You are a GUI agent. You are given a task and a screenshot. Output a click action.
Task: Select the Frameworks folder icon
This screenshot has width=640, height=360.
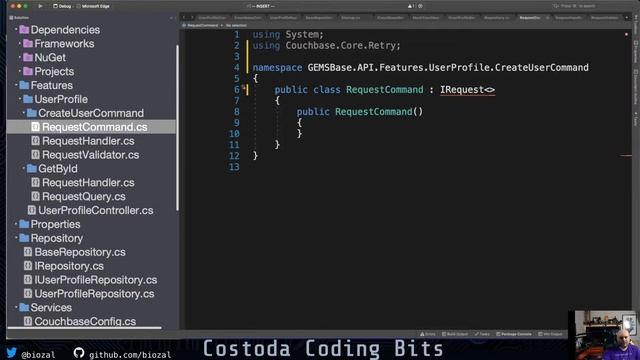(28, 43)
